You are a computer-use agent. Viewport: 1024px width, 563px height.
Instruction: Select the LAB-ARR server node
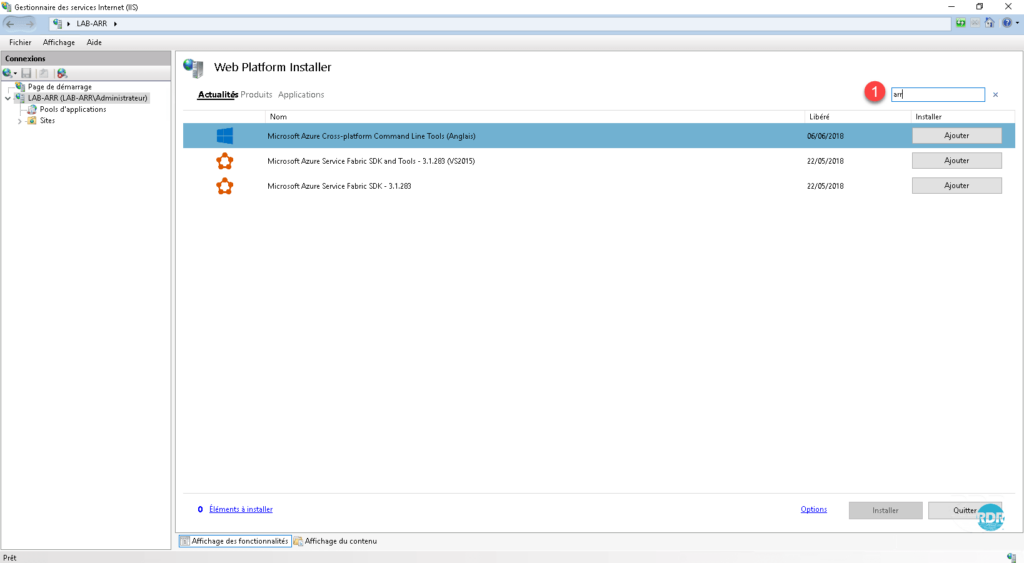click(88, 98)
